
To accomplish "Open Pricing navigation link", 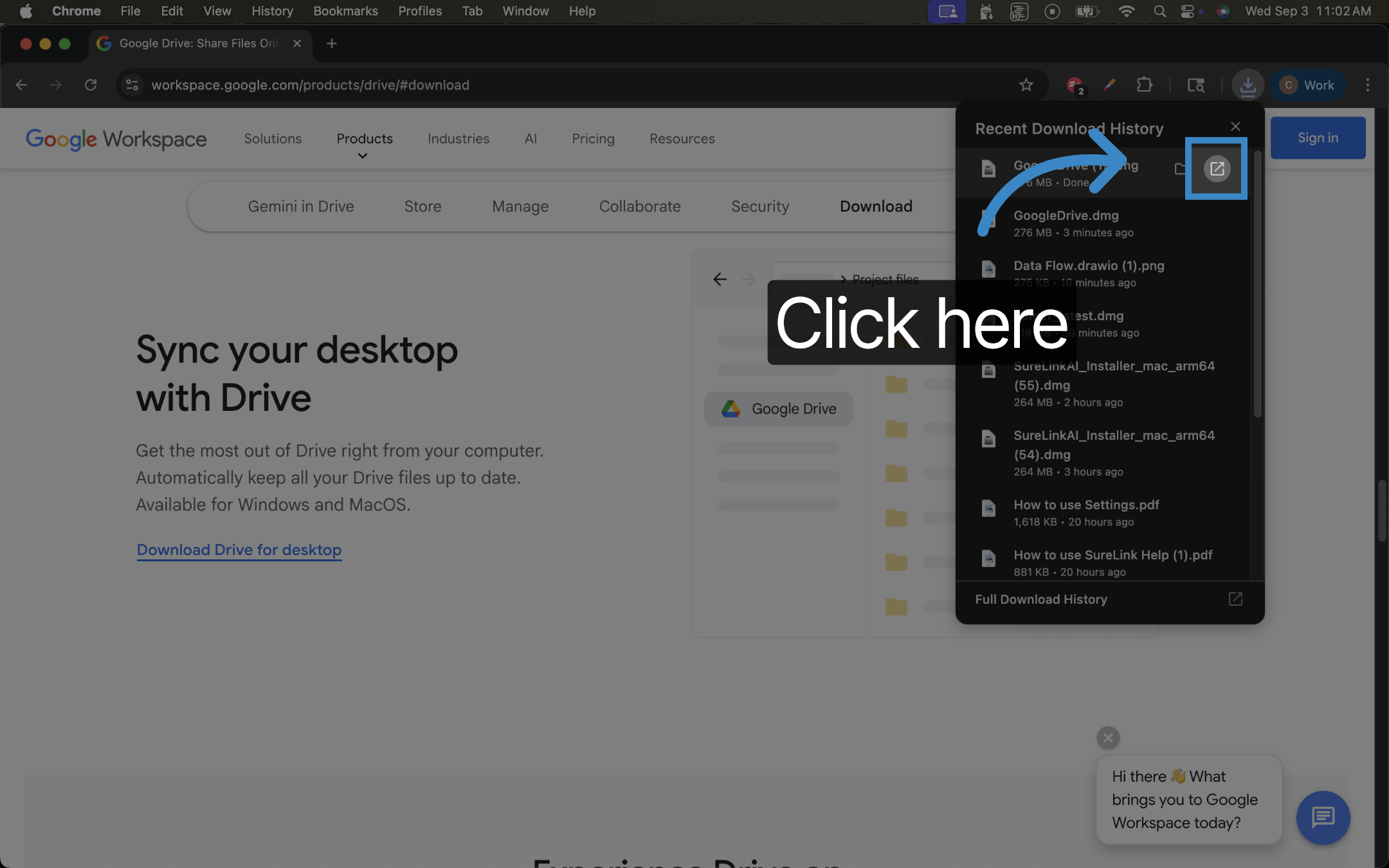I will [x=593, y=139].
